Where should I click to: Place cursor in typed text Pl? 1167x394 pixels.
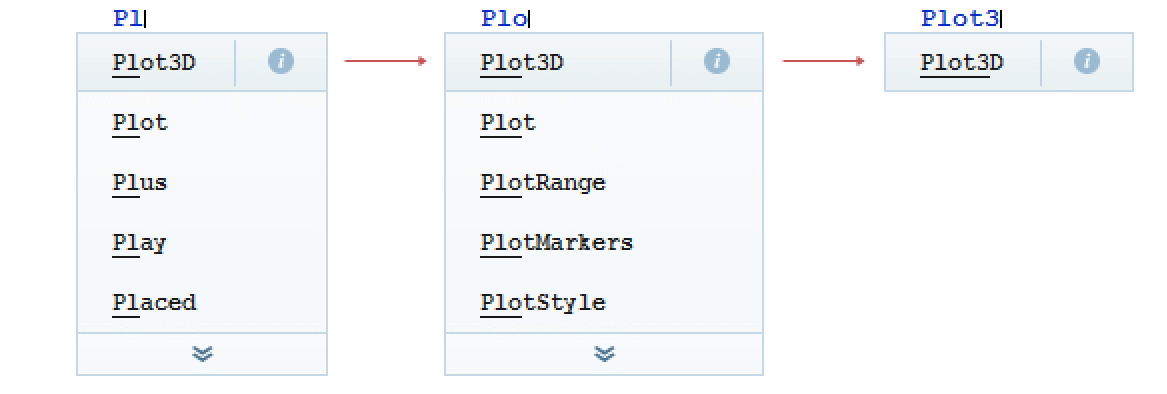click(x=128, y=19)
